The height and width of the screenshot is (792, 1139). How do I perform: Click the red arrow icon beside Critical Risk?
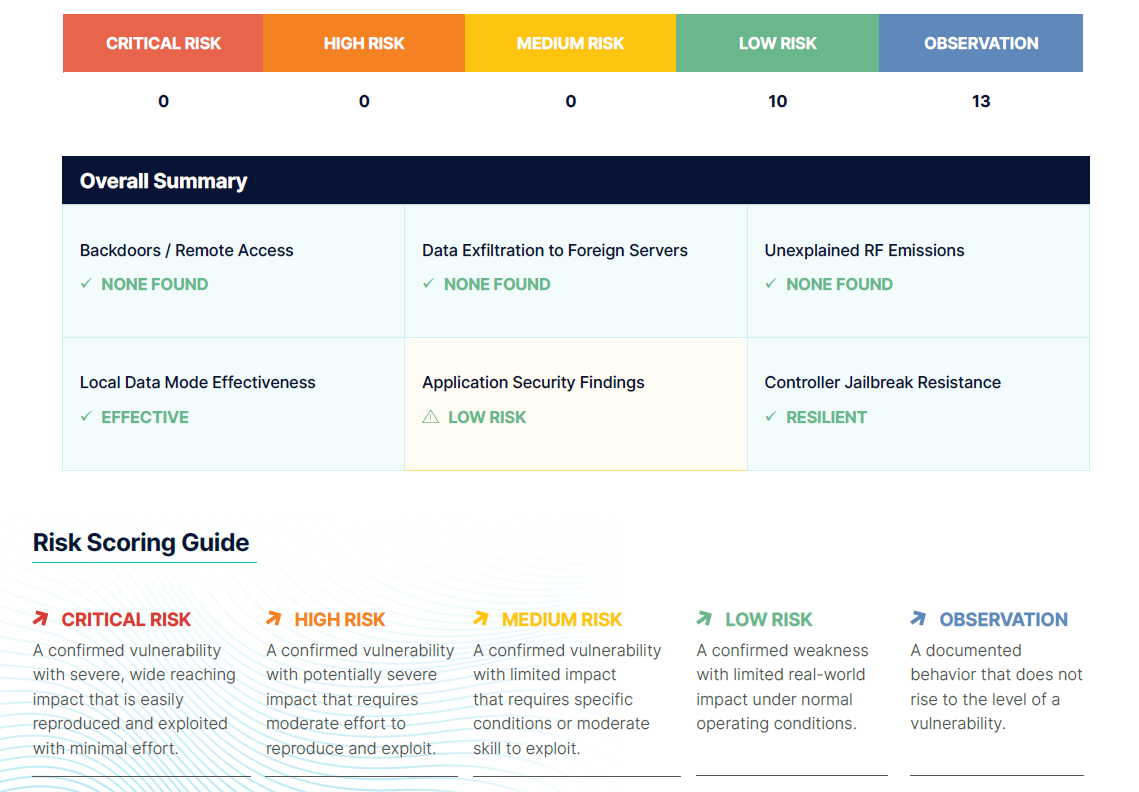pos(41,618)
